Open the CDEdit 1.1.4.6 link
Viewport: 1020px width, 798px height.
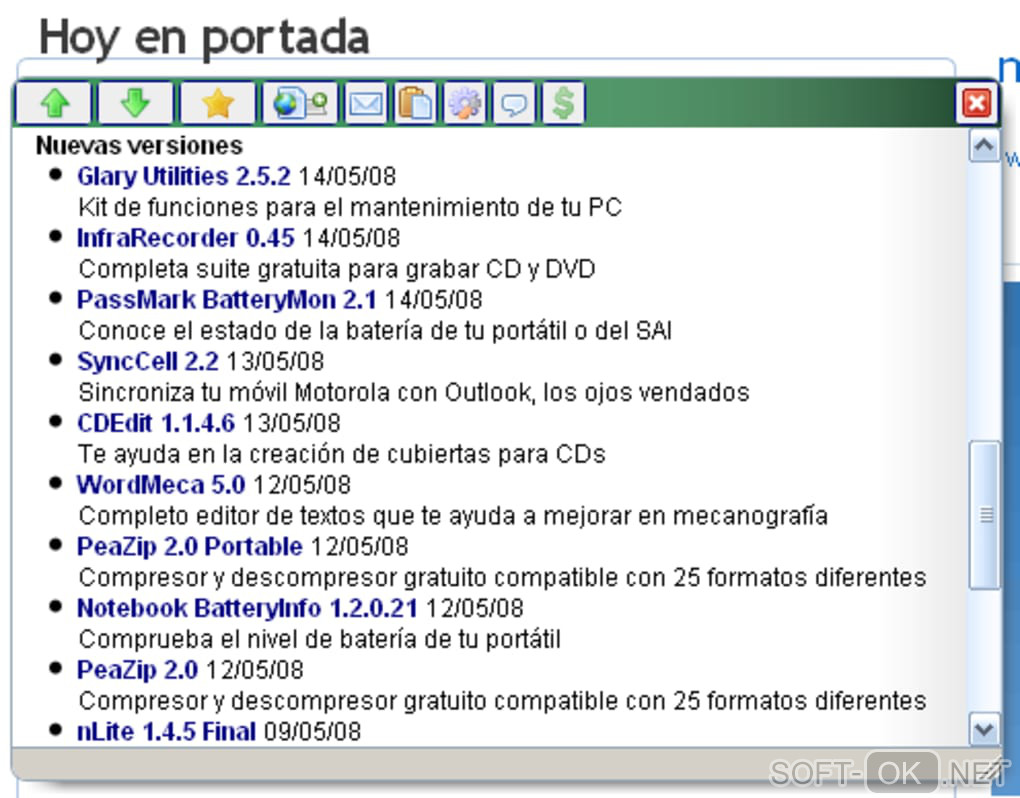click(x=155, y=423)
